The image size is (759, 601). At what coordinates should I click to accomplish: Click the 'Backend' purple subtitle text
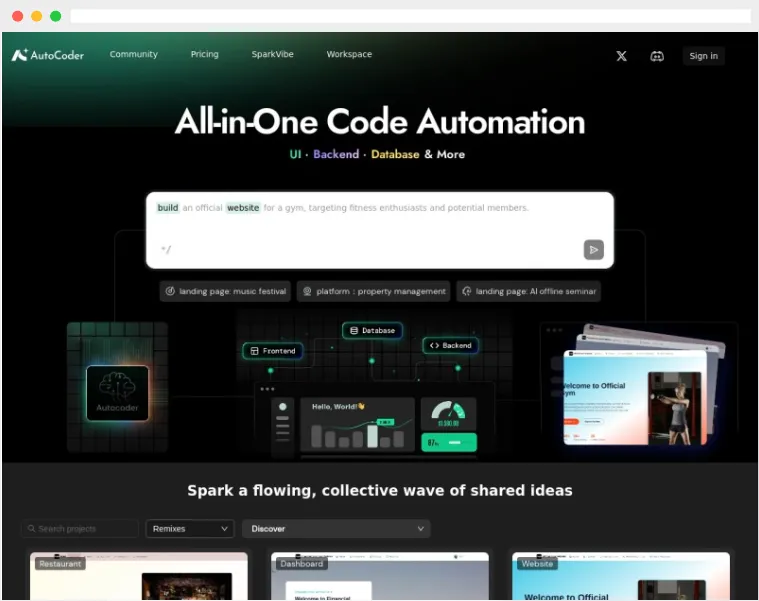(336, 154)
